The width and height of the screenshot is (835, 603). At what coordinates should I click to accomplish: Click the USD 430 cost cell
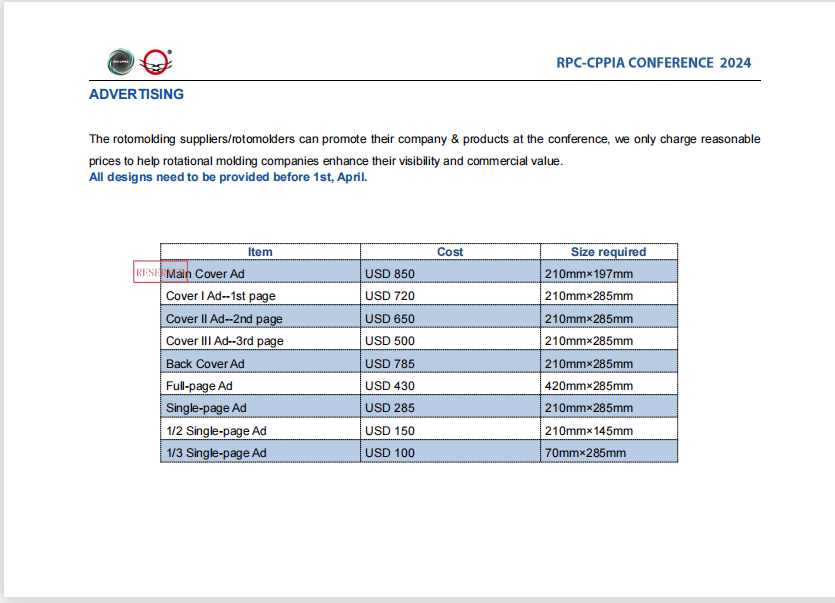point(450,384)
